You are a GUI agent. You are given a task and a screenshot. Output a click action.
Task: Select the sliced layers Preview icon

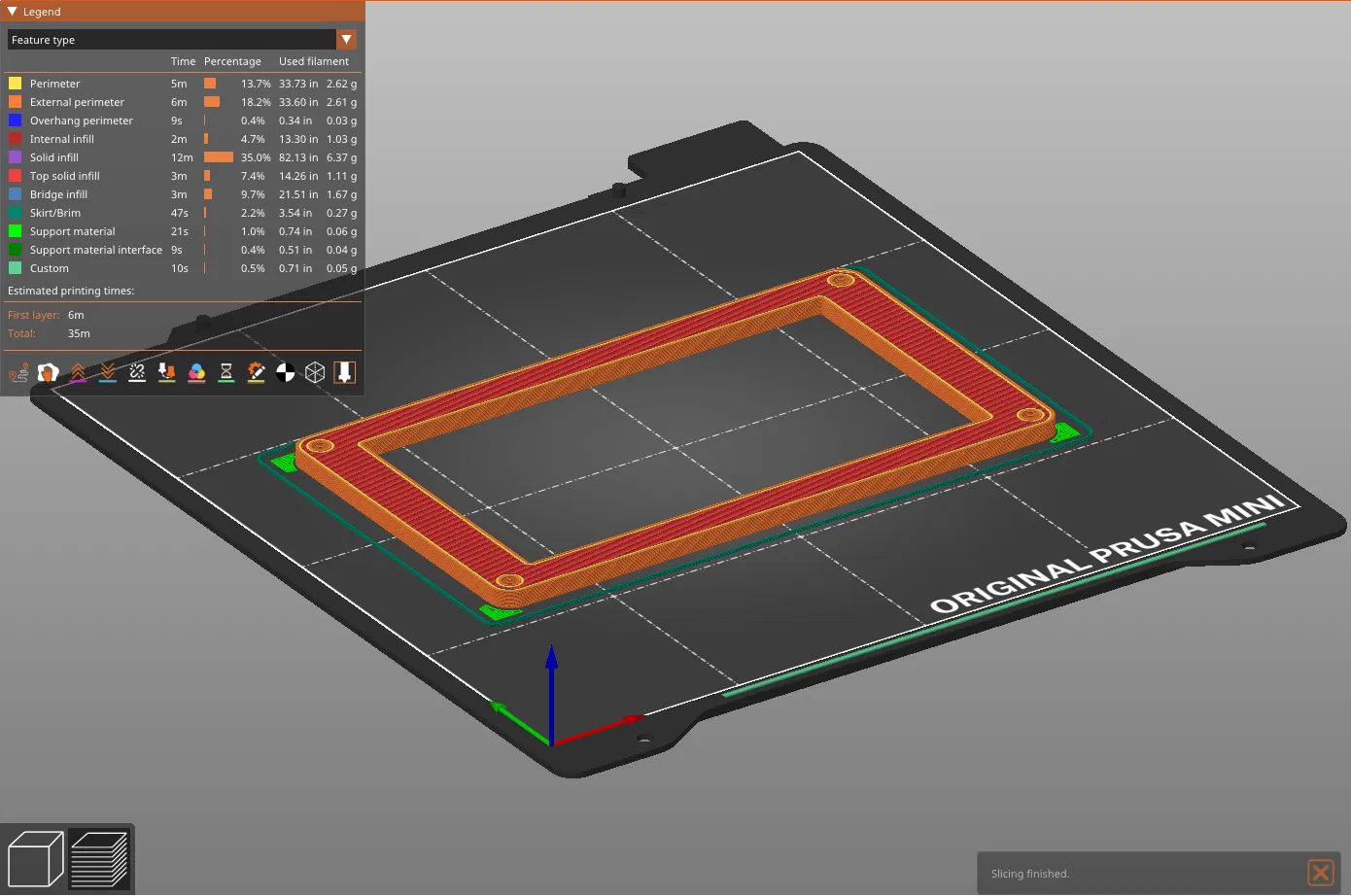click(99, 859)
